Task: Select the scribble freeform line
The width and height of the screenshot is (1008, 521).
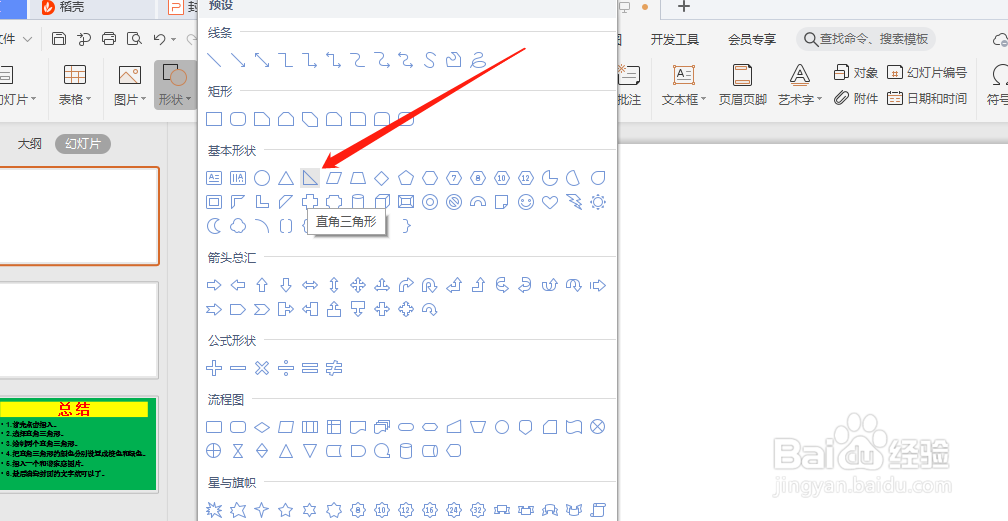Action: [478, 60]
